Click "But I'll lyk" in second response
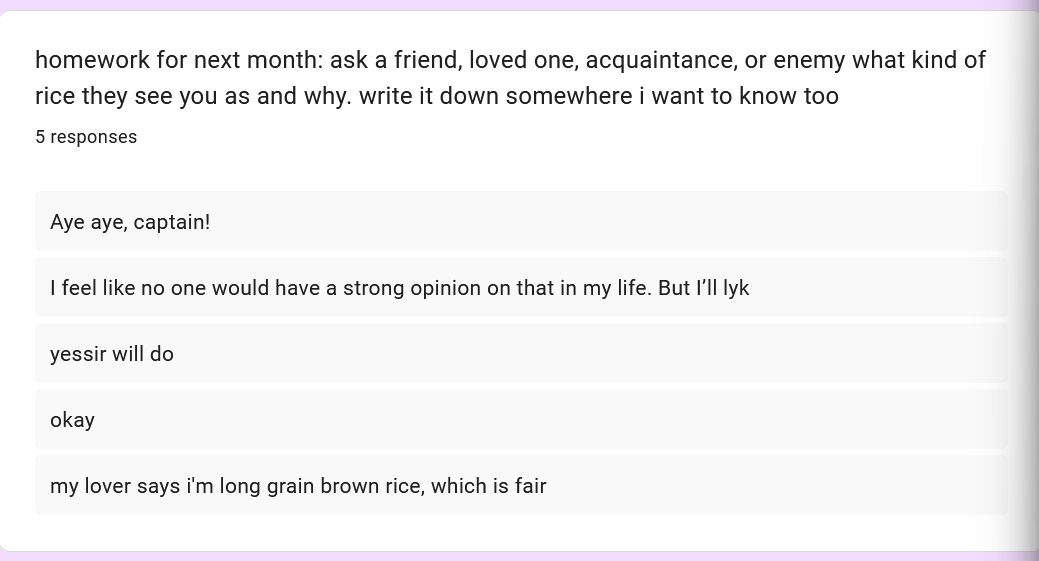Viewport: 1039px width, 561px height. (x=703, y=288)
